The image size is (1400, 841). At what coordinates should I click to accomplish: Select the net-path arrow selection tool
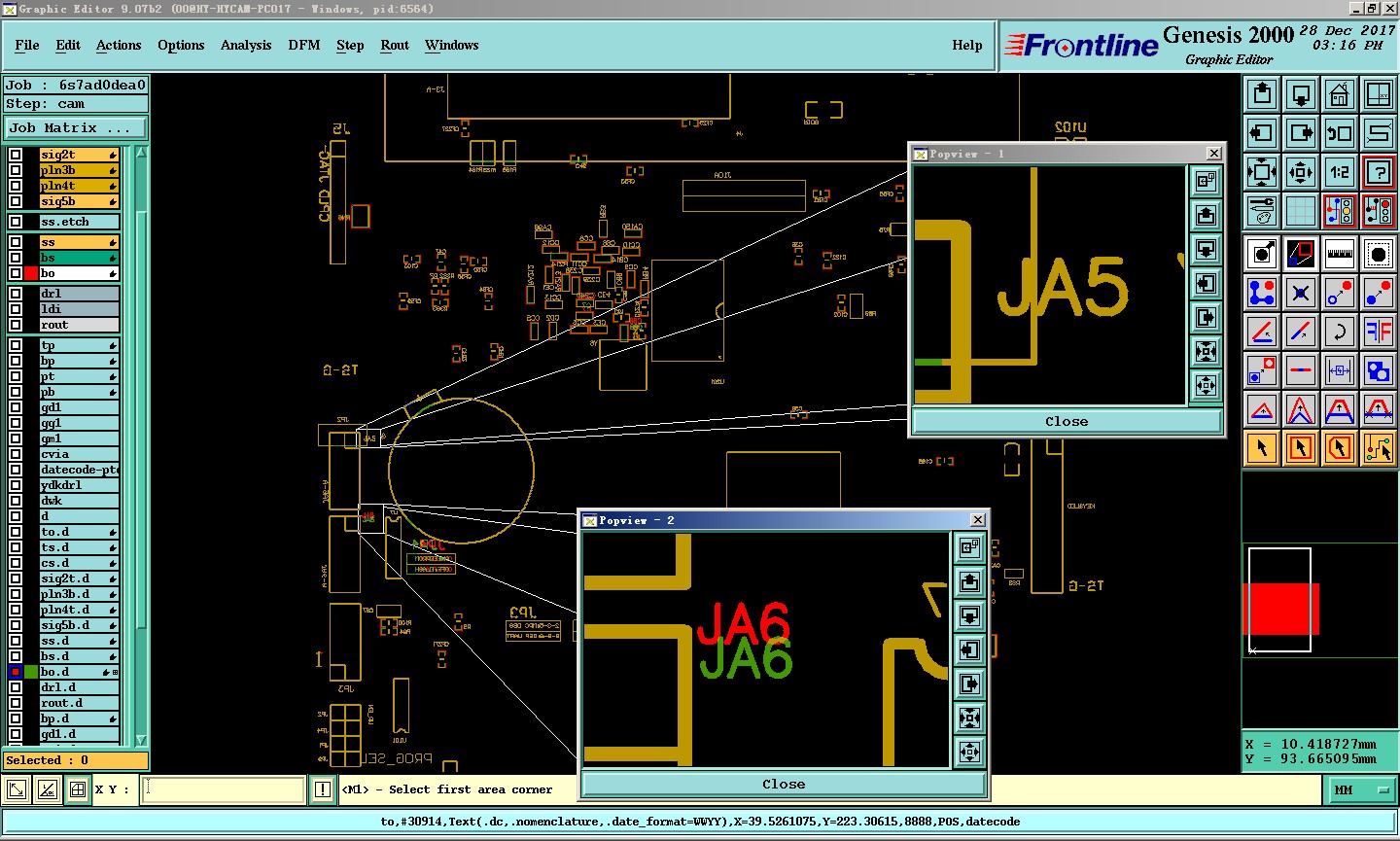point(1379,448)
